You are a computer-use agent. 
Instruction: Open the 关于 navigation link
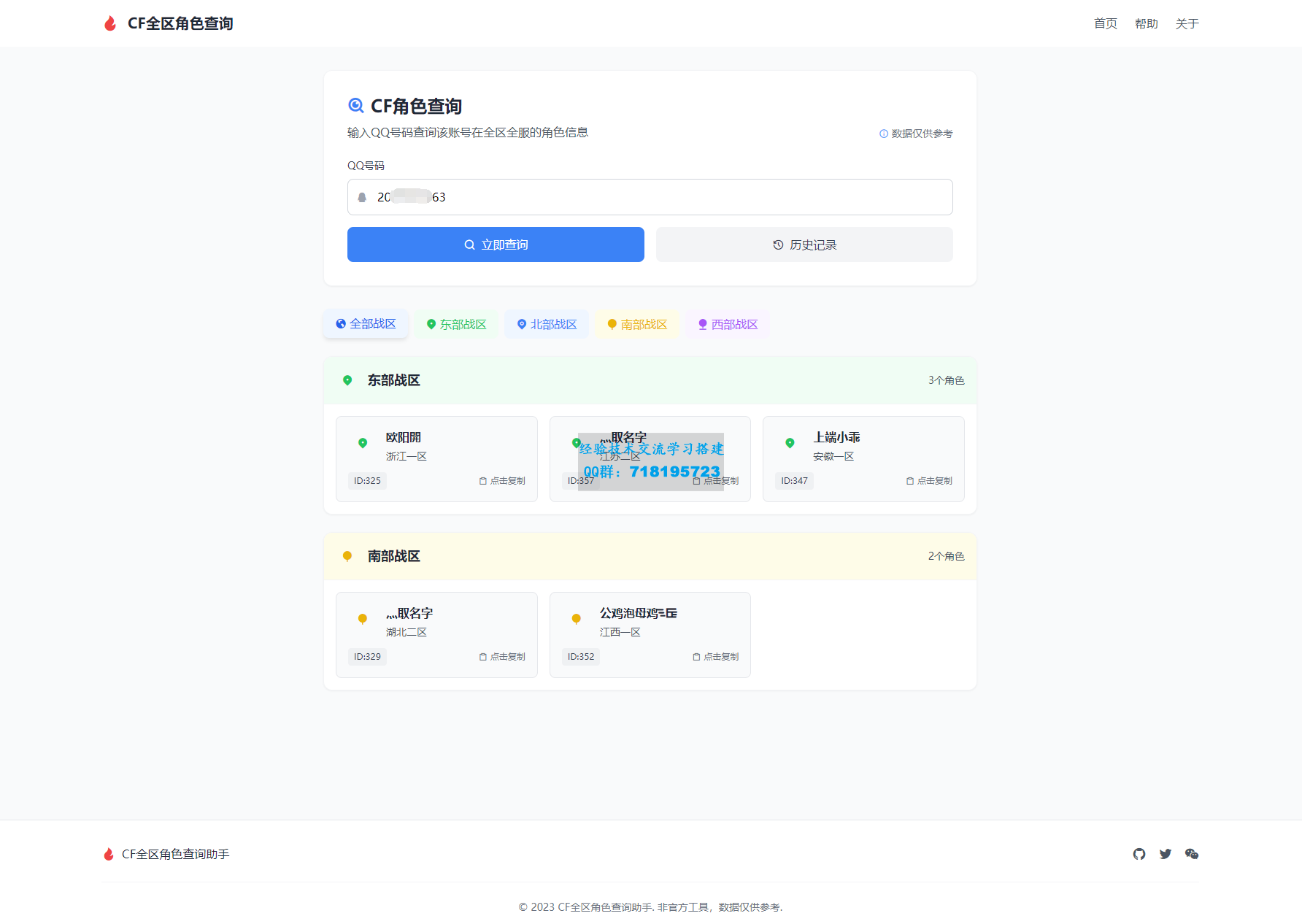point(1187,23)
